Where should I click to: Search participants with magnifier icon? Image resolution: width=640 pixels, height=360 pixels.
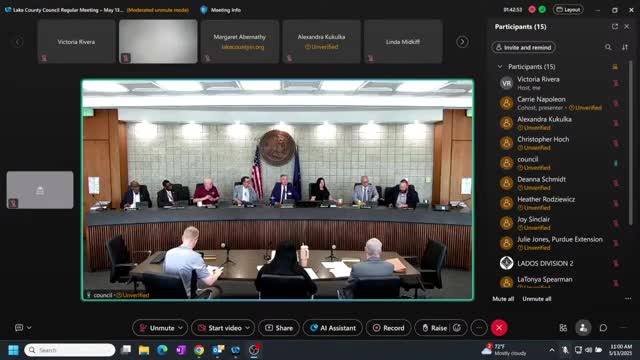608,47
